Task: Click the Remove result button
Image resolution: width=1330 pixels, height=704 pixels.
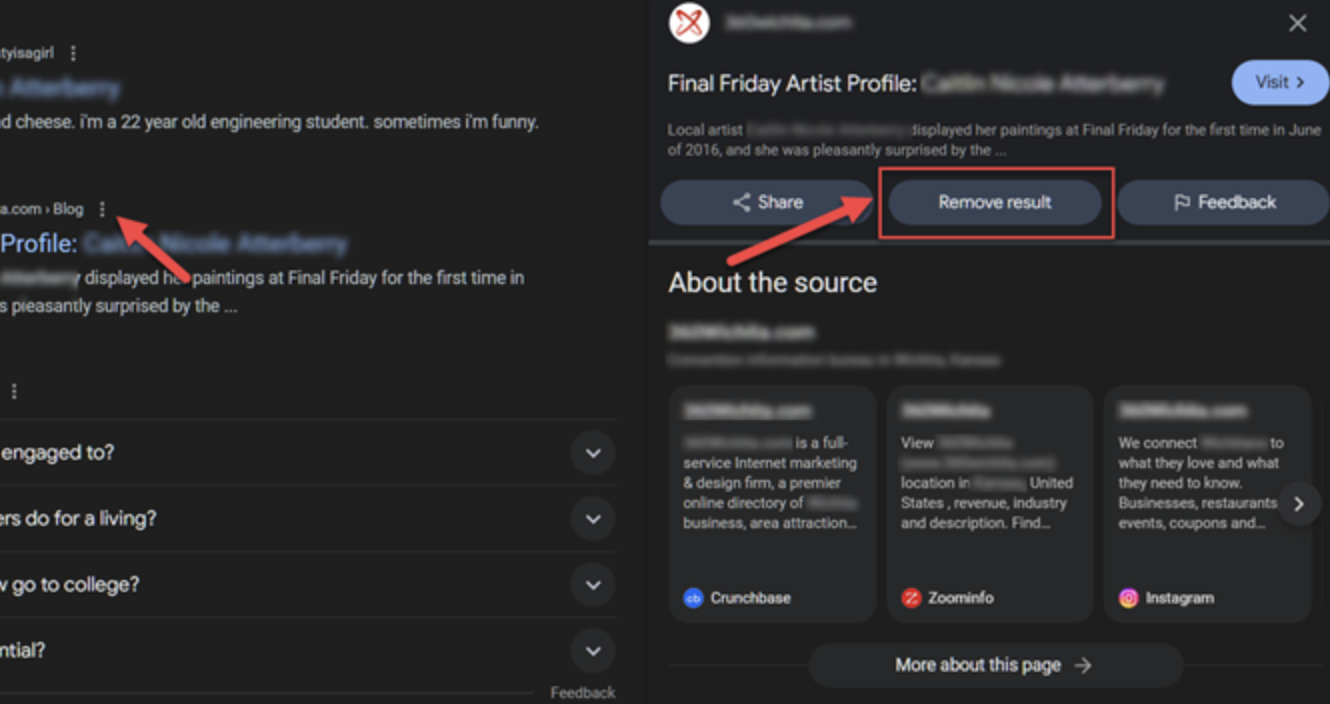Action: [995, 202]
